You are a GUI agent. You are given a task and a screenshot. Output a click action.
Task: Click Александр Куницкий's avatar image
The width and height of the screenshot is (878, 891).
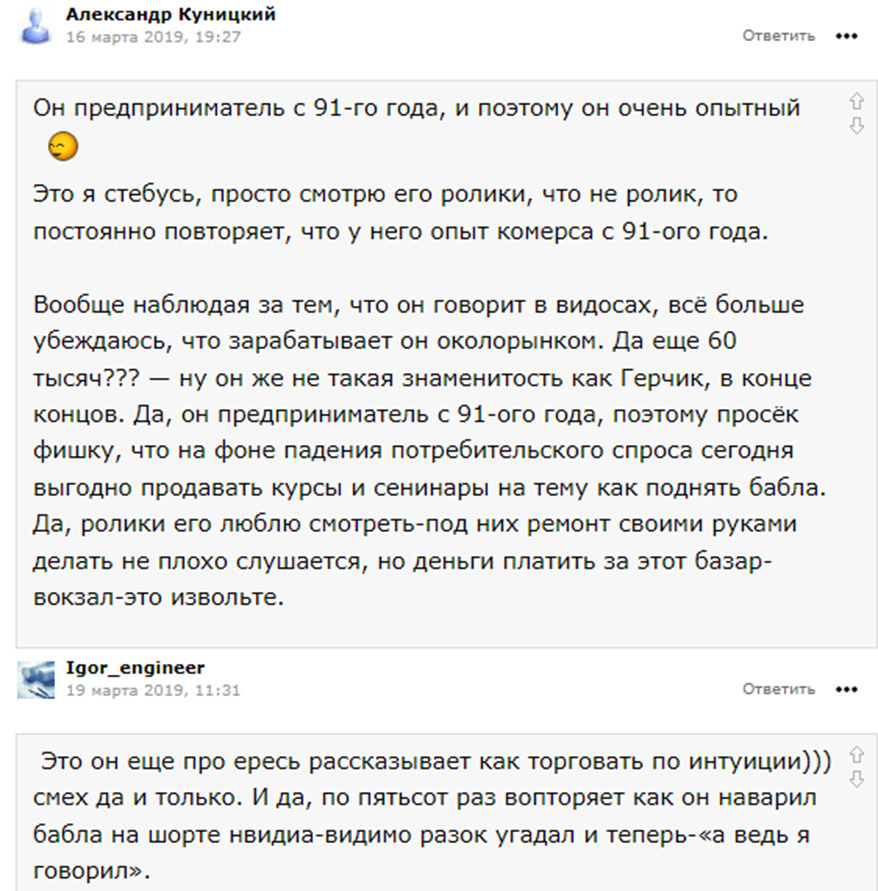click(36, 27)
